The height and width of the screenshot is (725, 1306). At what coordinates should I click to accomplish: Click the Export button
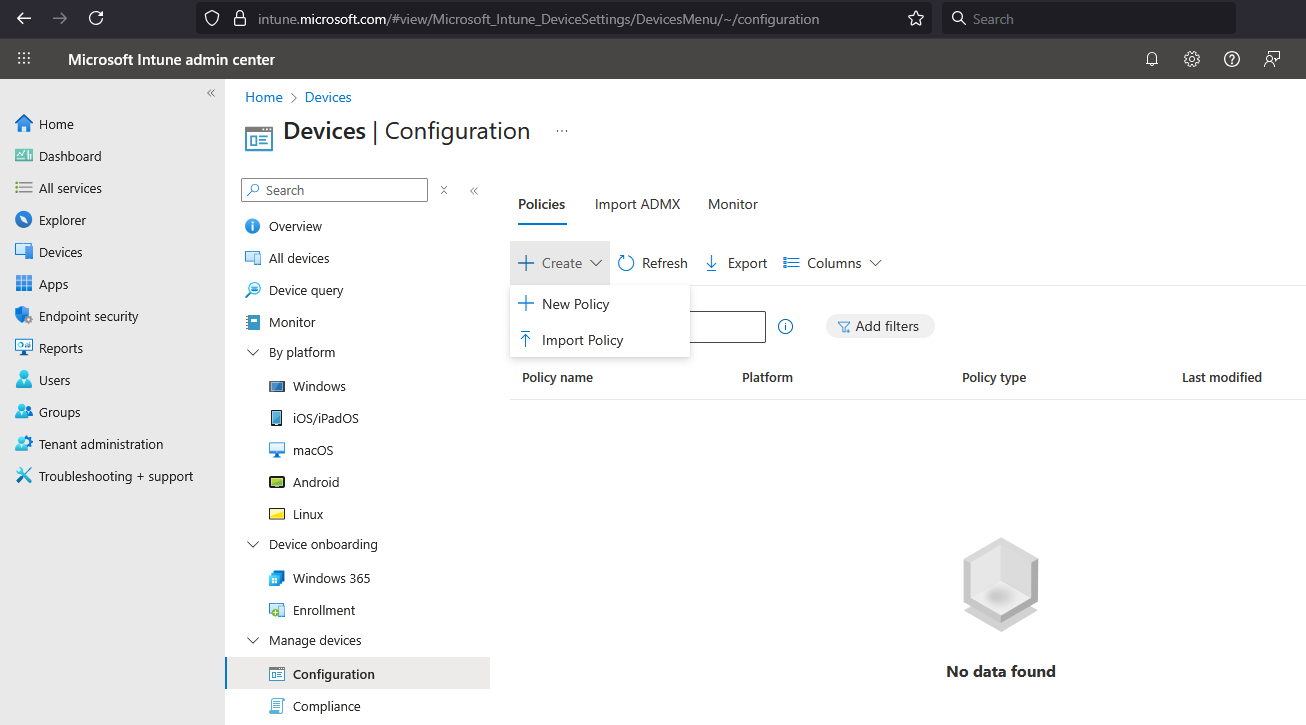click(736, 263)
